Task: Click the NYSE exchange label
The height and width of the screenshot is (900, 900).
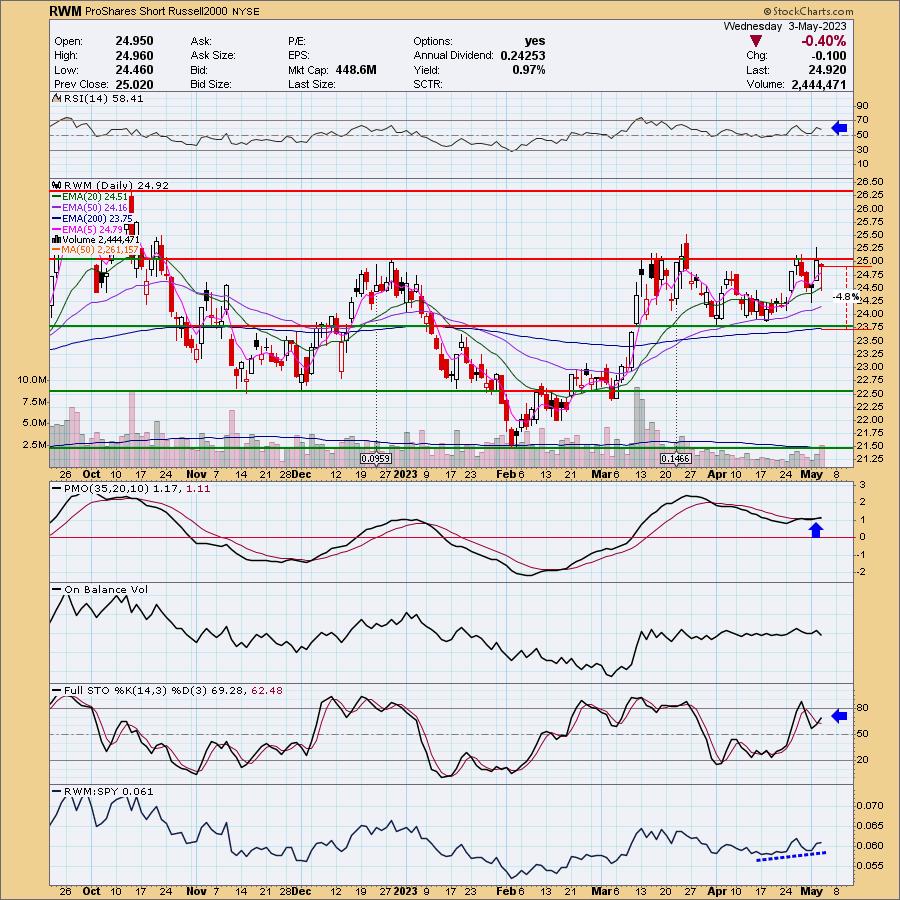Action: pos(246,11)
